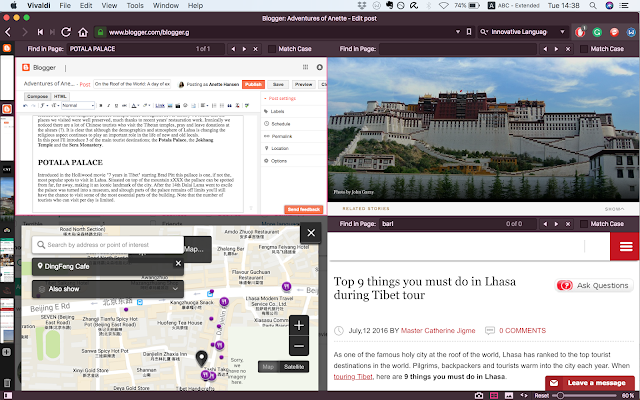The image size is (640, 400).
Task: Open the Window menu
Action: coord(166,5)
